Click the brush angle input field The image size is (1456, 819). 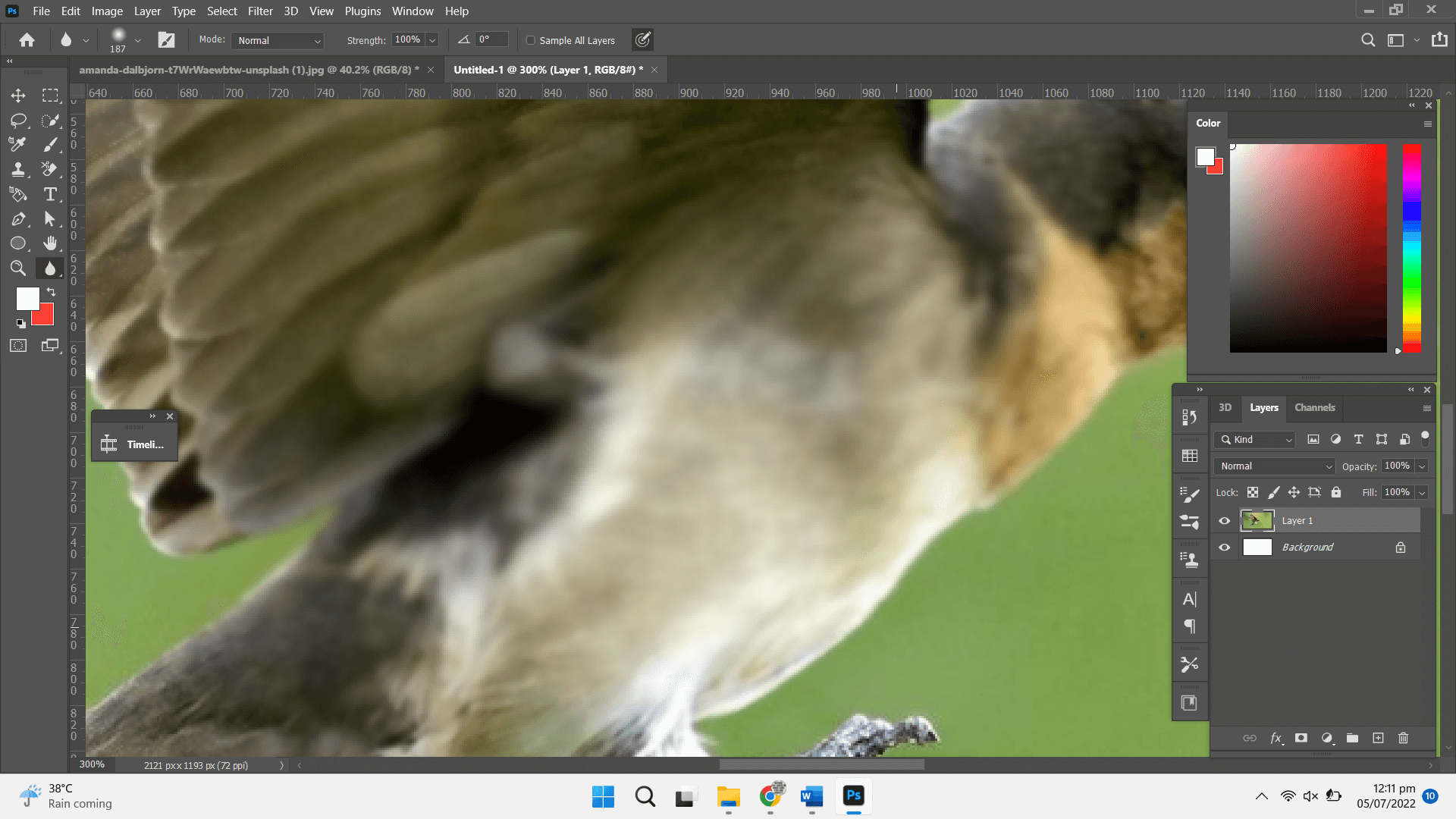click(491, 39)
